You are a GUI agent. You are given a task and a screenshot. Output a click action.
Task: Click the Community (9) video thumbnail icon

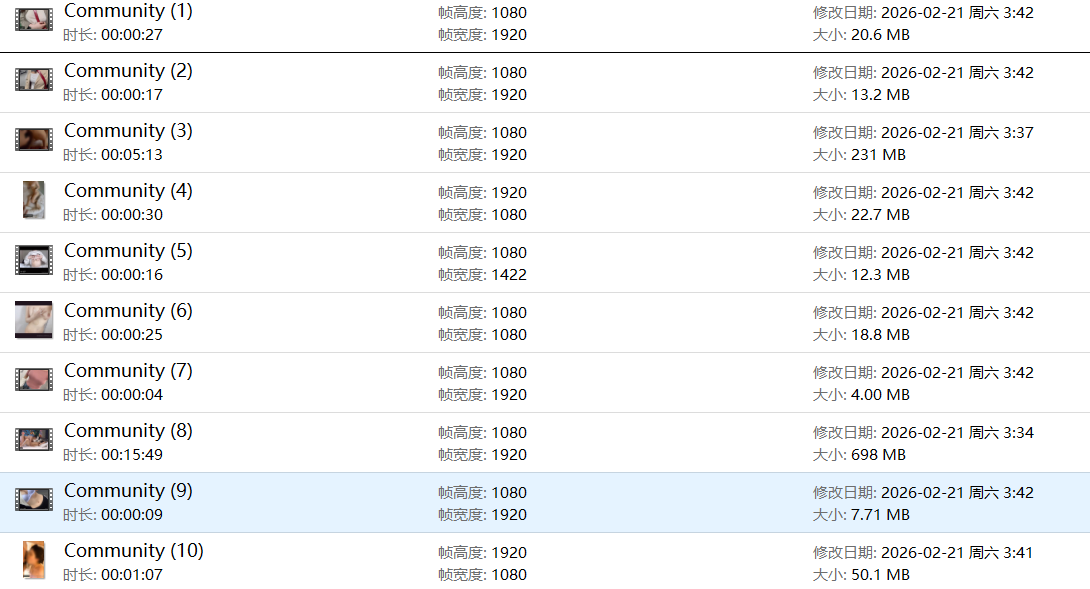pyautogui.click(x=34, y=500)
